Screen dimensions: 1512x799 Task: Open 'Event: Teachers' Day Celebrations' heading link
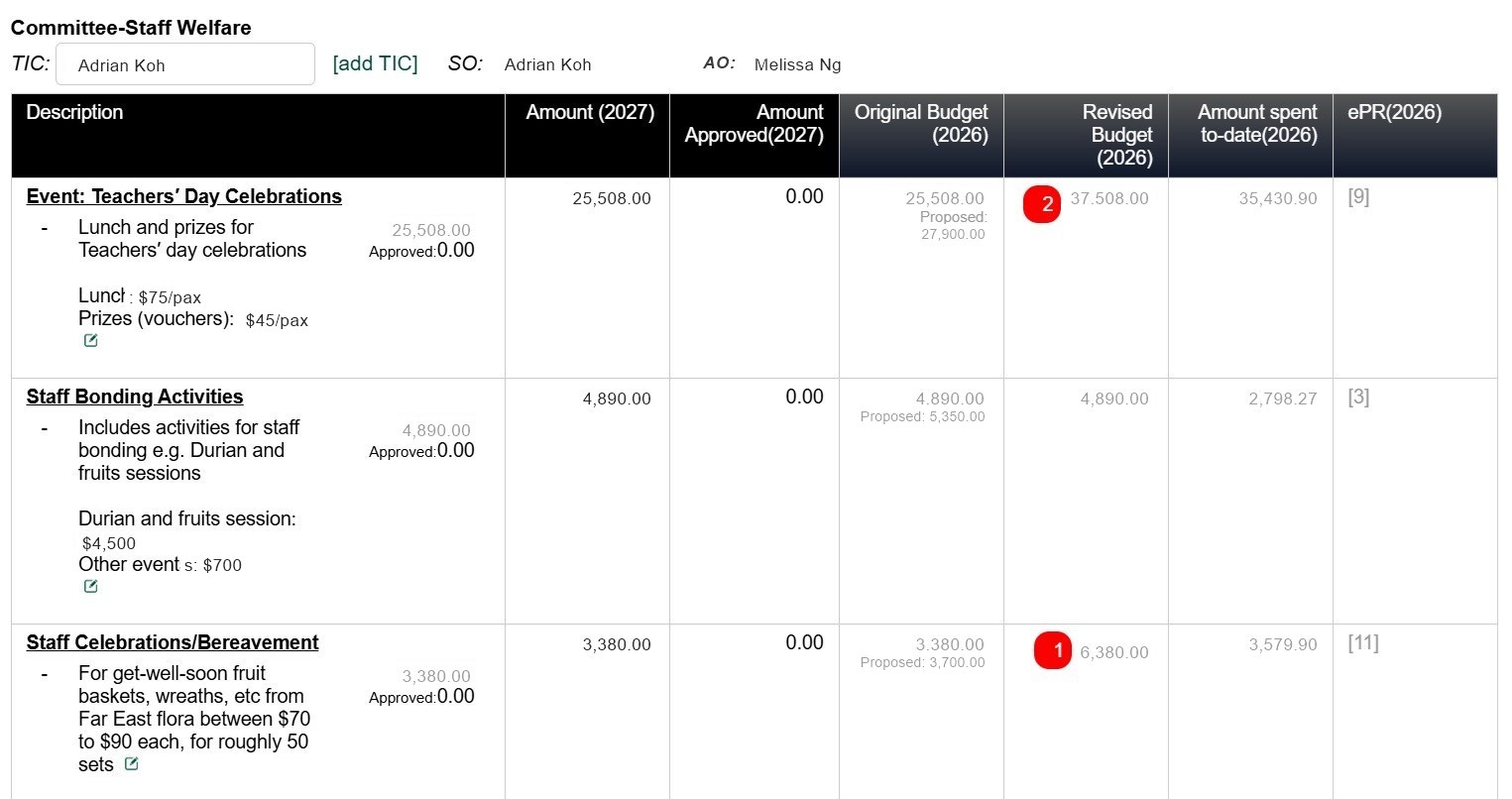[184, 196]
